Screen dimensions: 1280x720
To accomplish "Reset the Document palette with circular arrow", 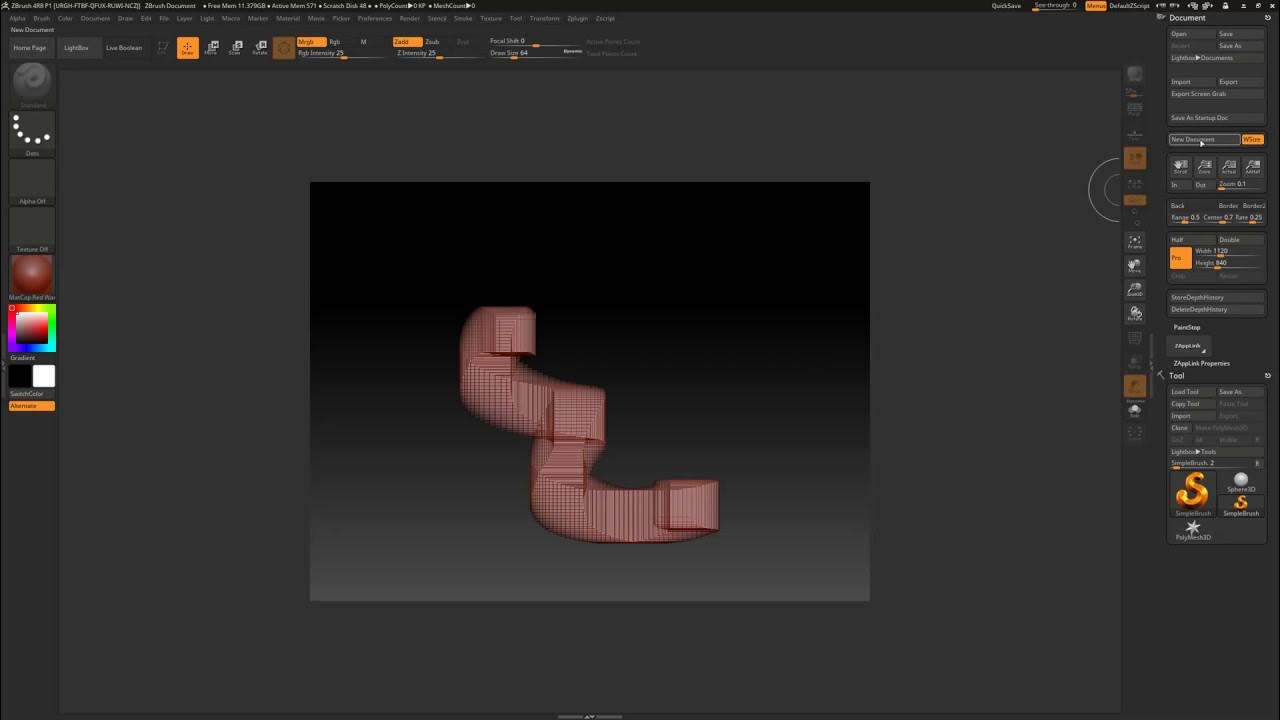I will coord(1267,18).
